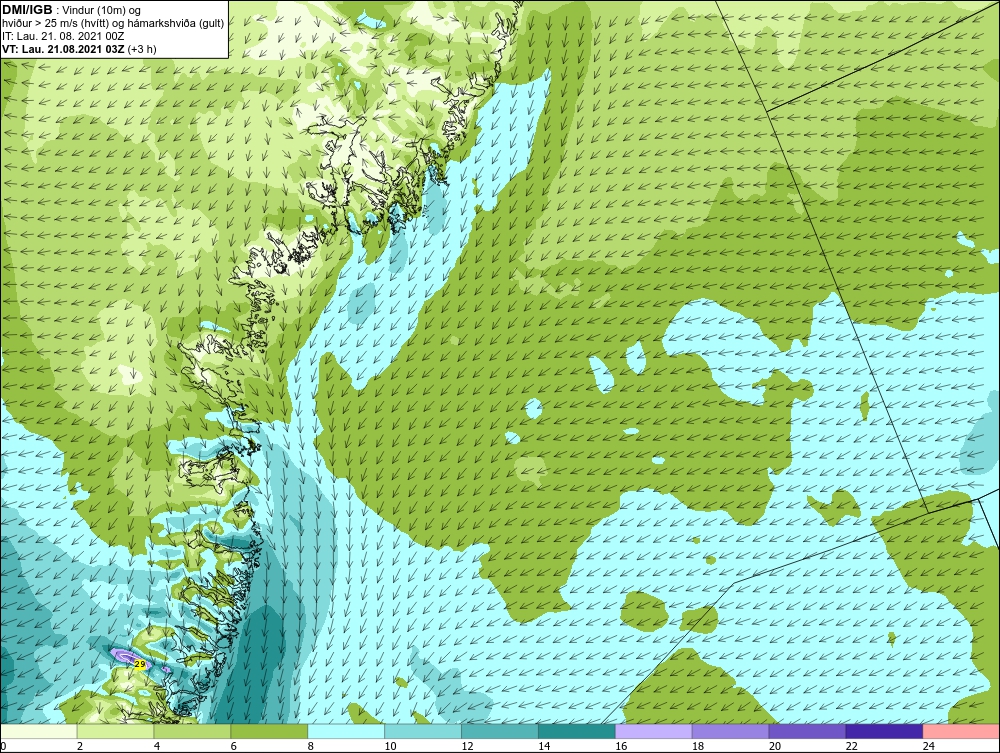
Task: Select the 18-20 m/s purple swatch
Action: tap(730, 731)
